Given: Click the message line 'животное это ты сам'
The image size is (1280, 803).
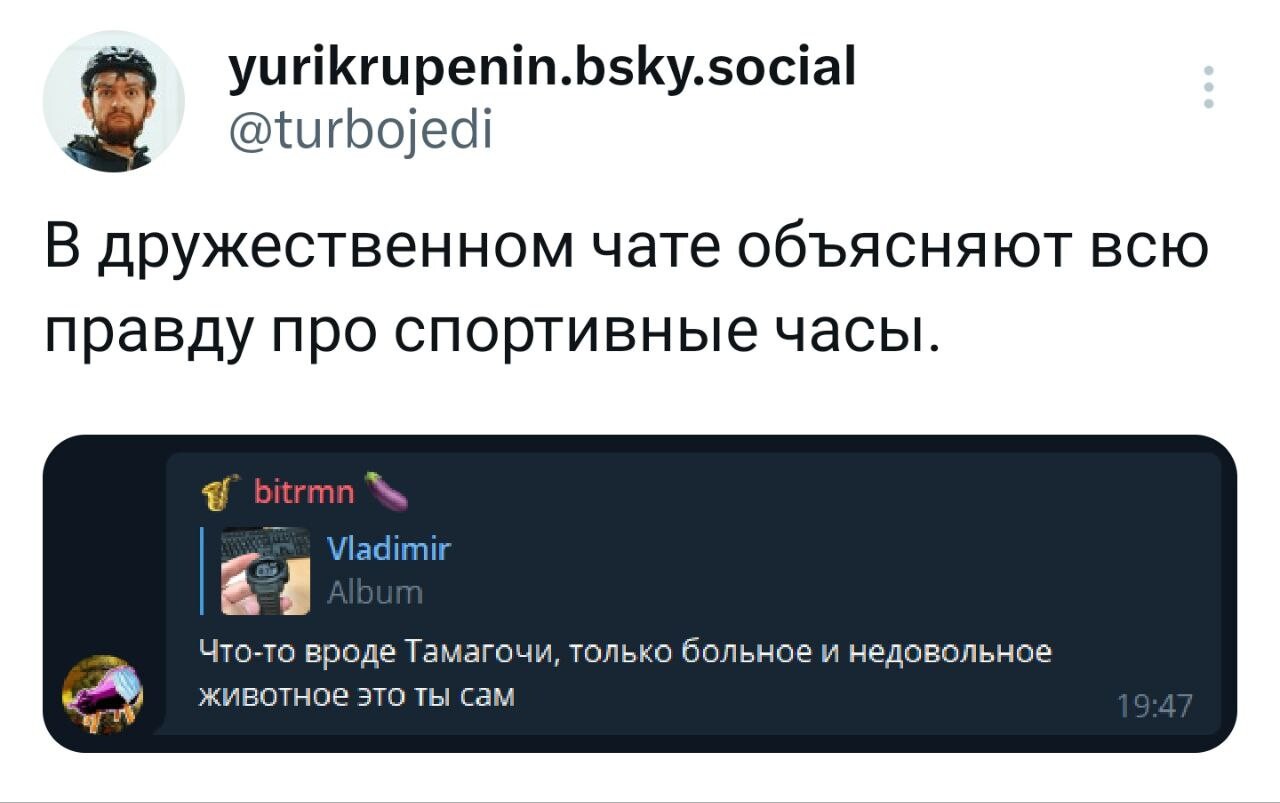Looking at the screenshot, I should click(357, 694).
